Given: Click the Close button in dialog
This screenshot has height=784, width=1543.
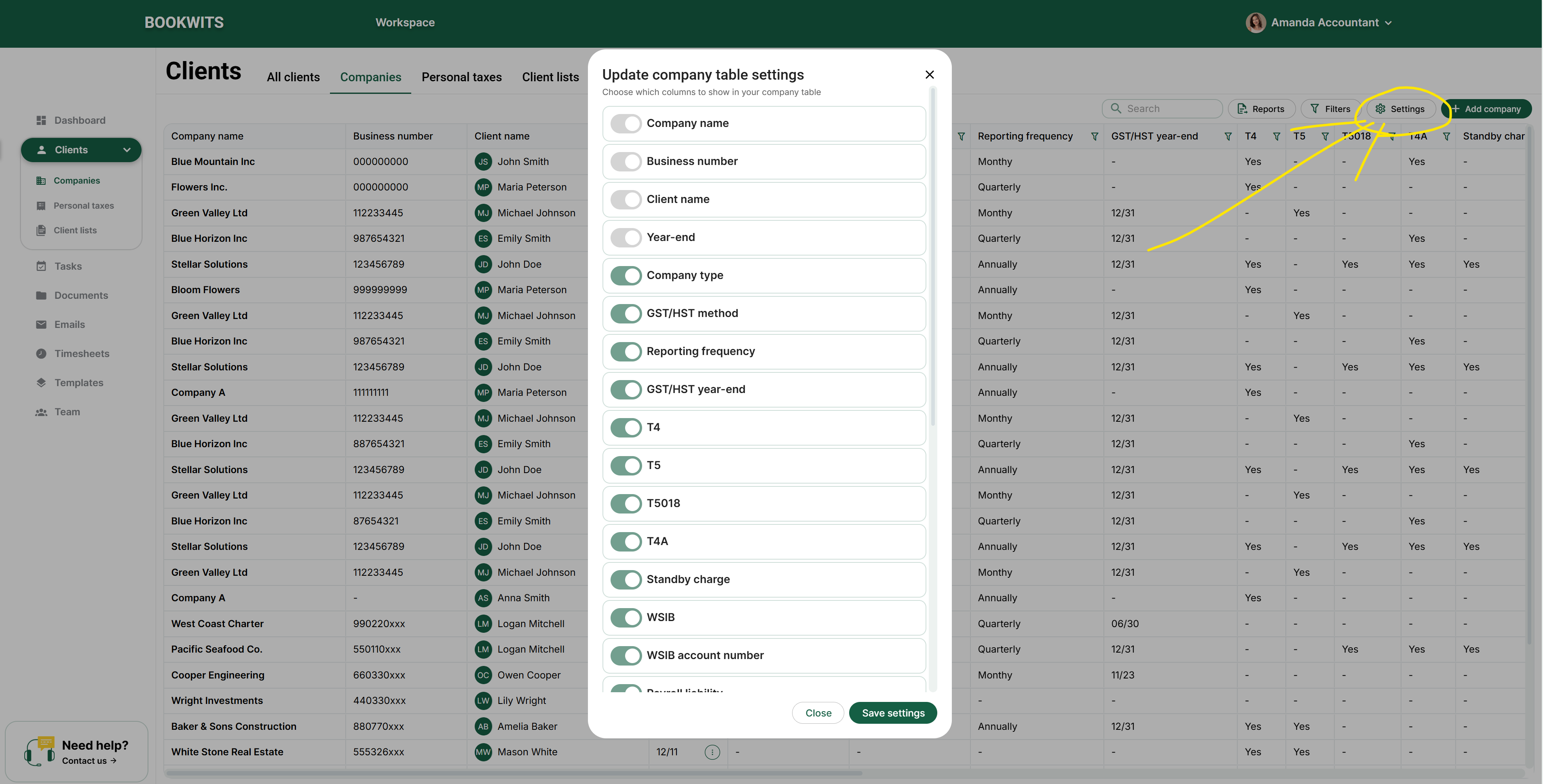Looking at the screenshot, I should [818, 713].
